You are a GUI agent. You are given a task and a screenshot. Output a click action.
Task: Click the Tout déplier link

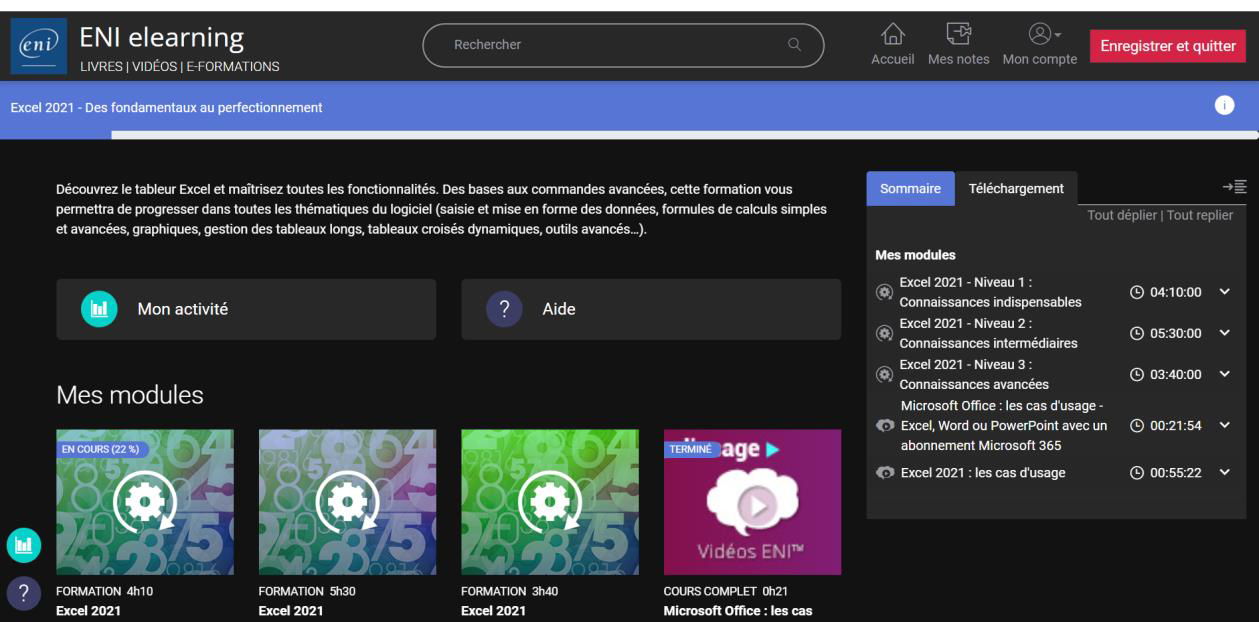(x=1121, y=215)
